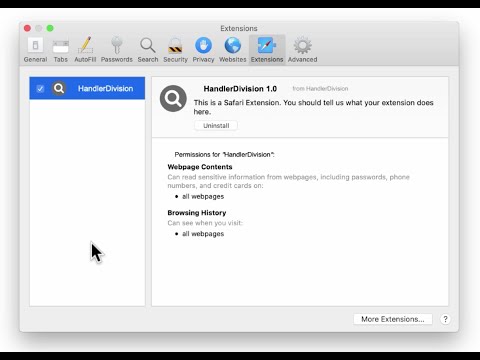Open the Security preferences pane
This screenshot has height=360, width=480.
(175, 50)
